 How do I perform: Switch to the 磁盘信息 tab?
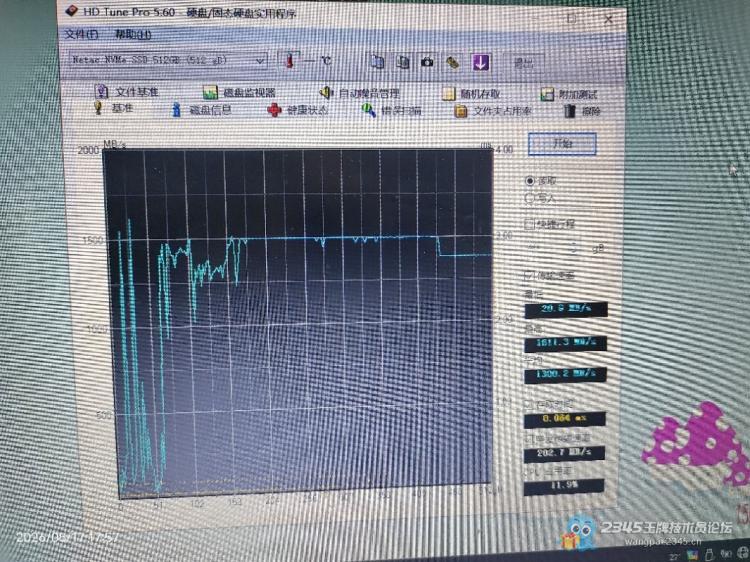201,110
